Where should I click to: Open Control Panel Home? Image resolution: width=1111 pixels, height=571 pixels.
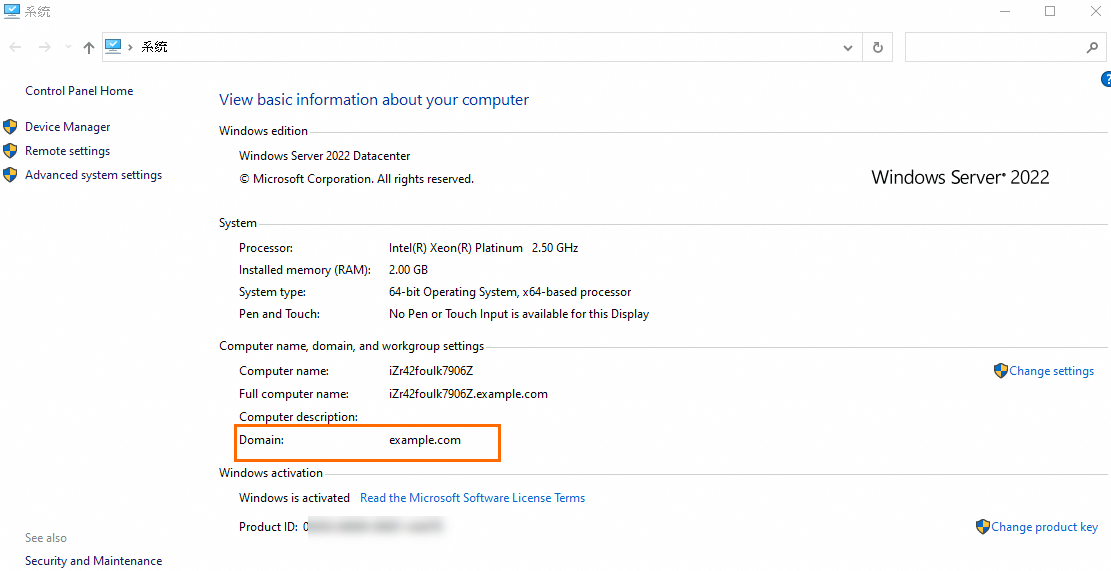point(79,91)
